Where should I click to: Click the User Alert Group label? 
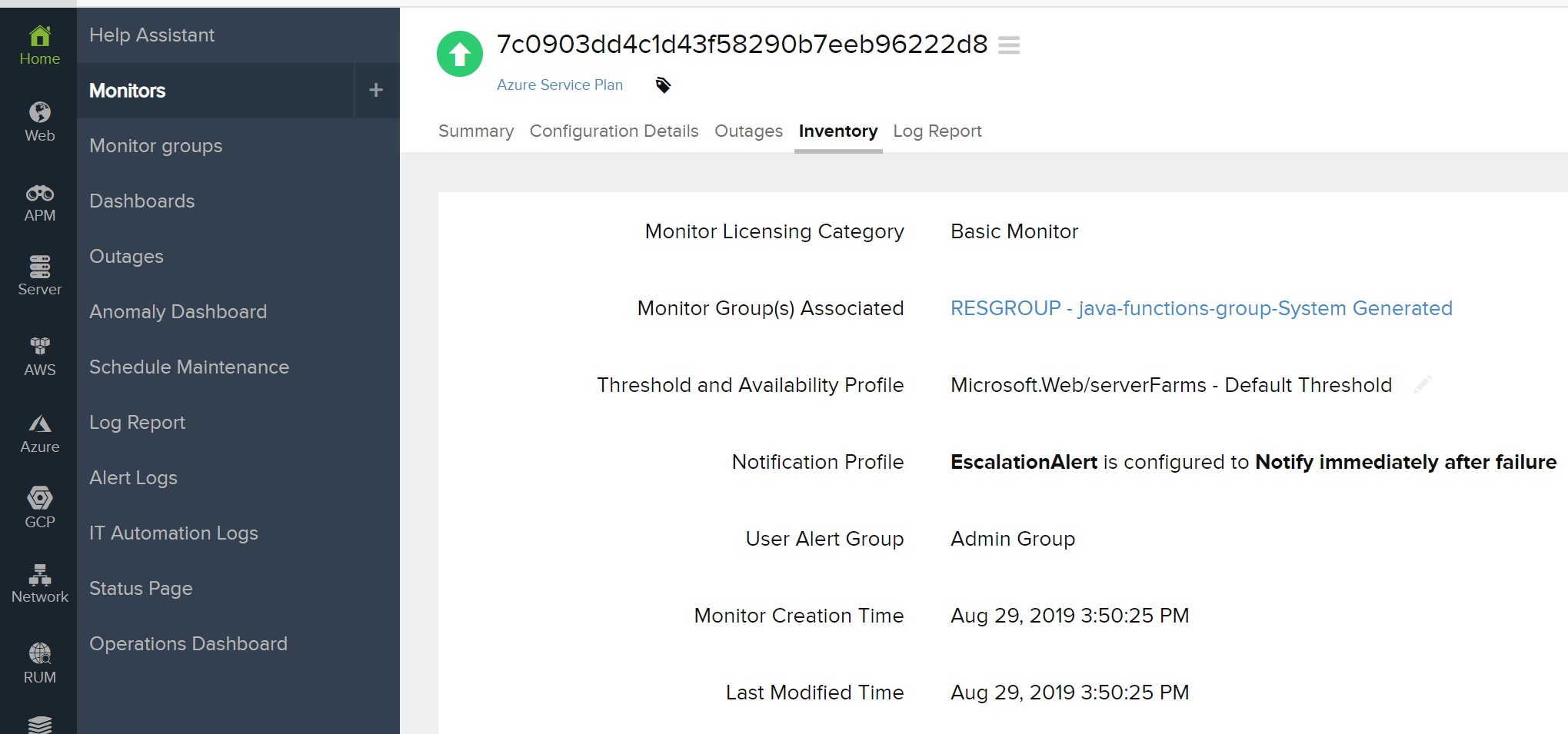(825, 539)
